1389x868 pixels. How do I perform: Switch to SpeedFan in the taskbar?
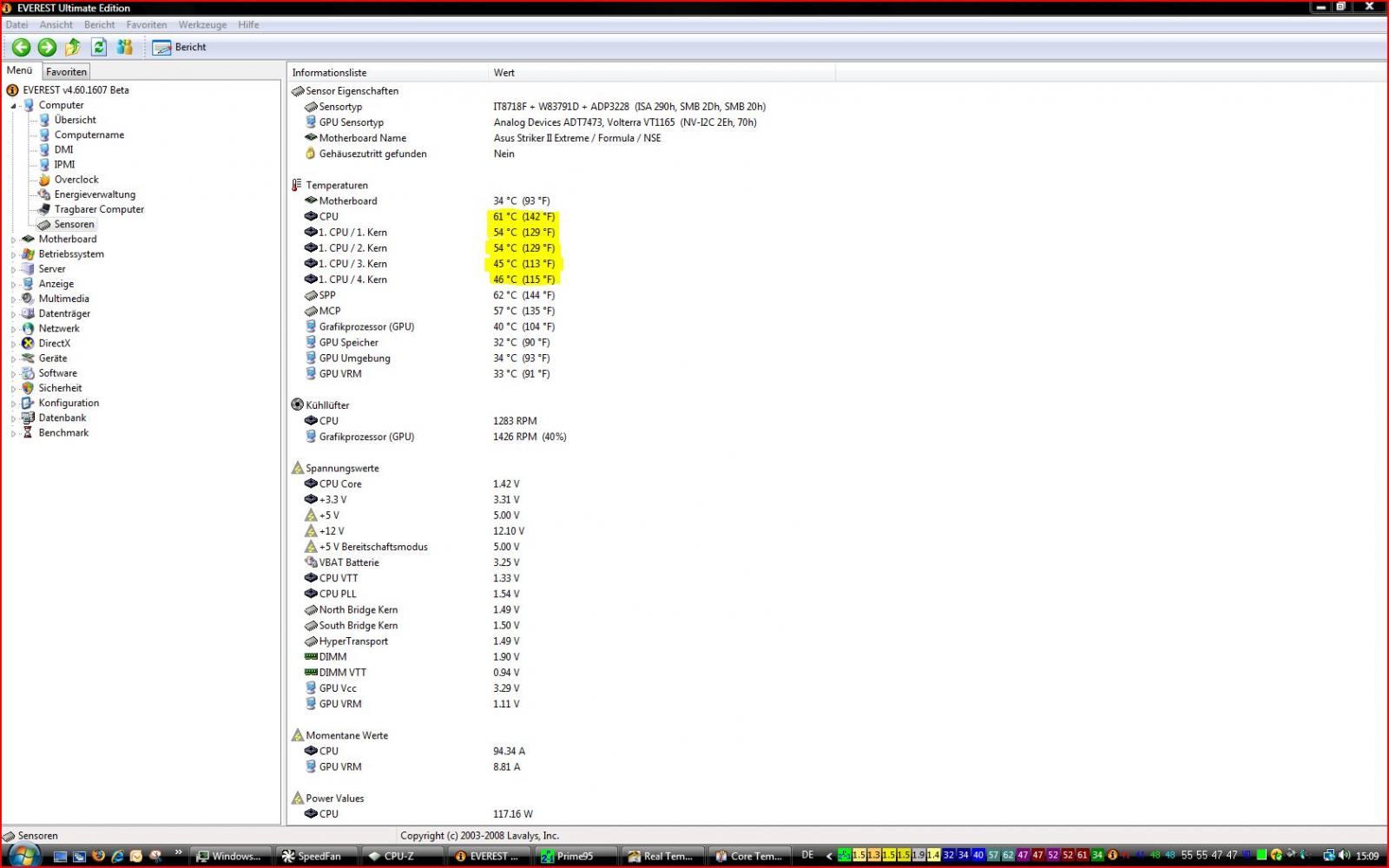coord(319,856)
